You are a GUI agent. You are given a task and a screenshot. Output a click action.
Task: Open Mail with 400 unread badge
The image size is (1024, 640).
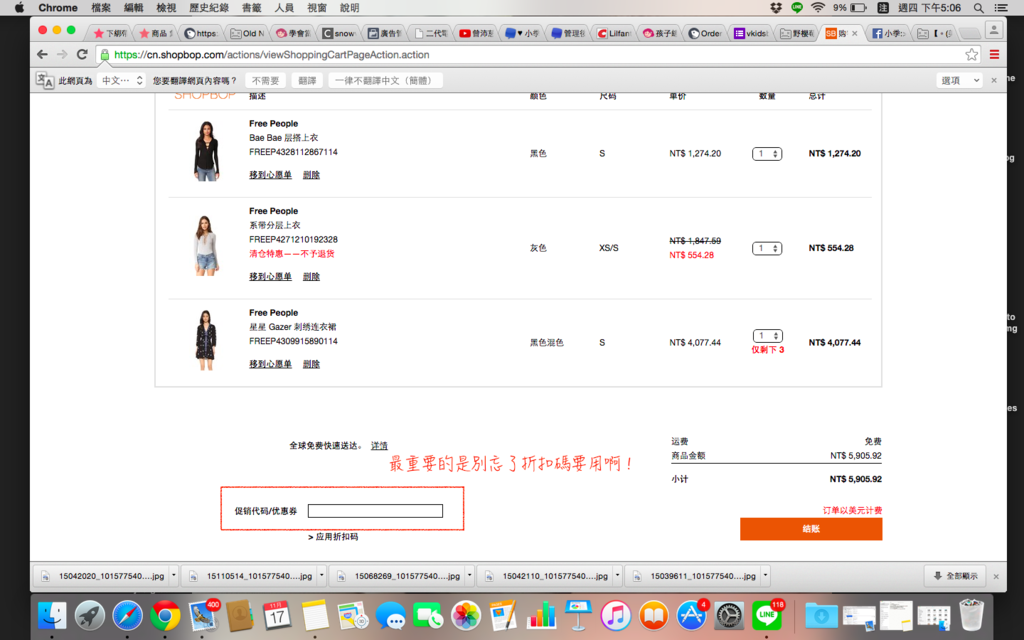203,615
